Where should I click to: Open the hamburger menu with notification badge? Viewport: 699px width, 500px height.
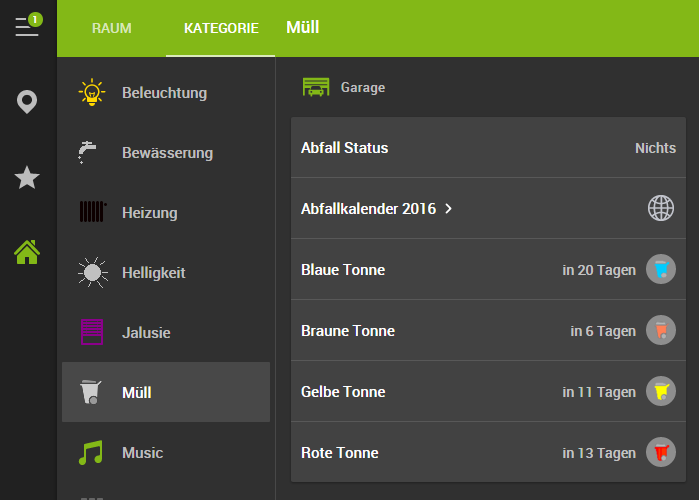(x=27, y=26)
